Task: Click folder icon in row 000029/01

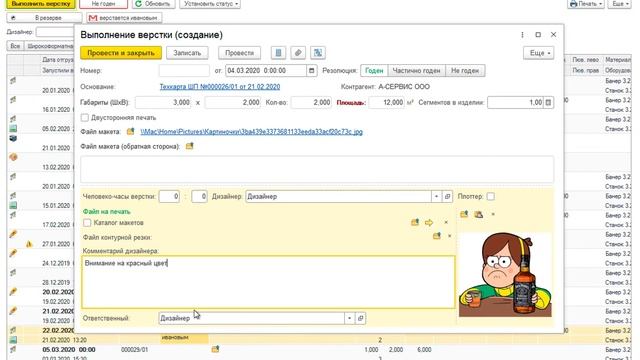Action: tap(216, 349)
